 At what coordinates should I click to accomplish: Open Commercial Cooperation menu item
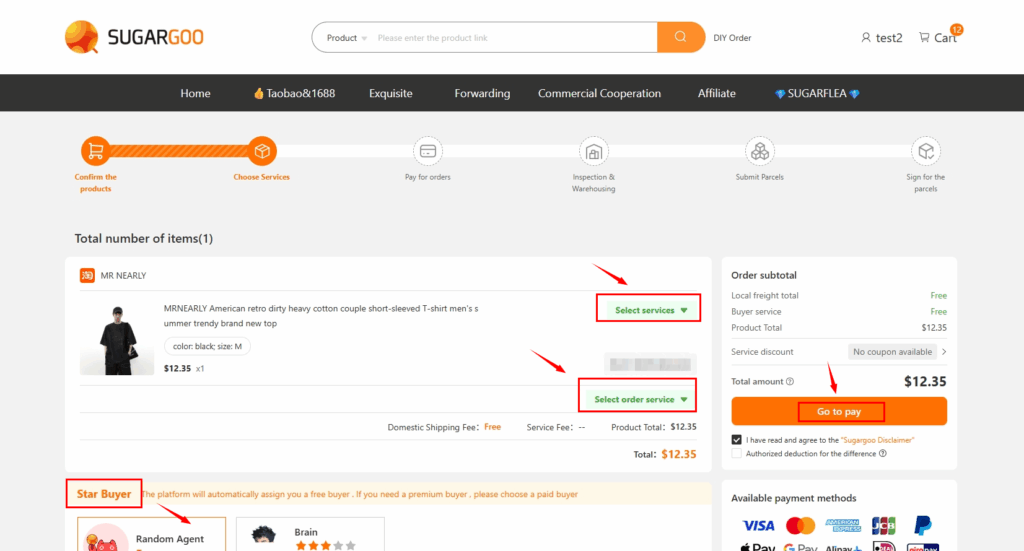pyautogui.click(x=600, y=93)
